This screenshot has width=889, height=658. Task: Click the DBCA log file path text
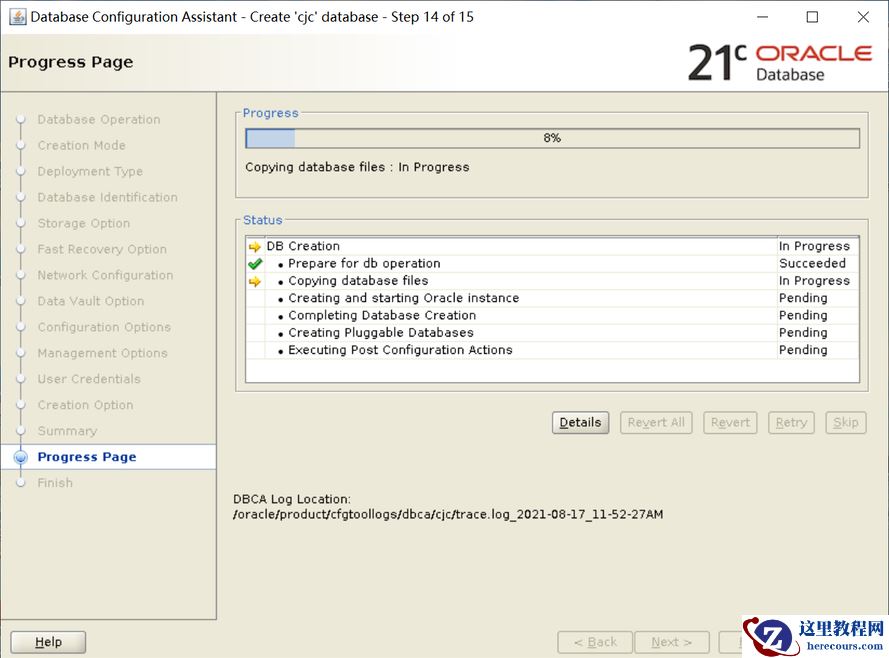pyautogui.click(x=448, y=515)
